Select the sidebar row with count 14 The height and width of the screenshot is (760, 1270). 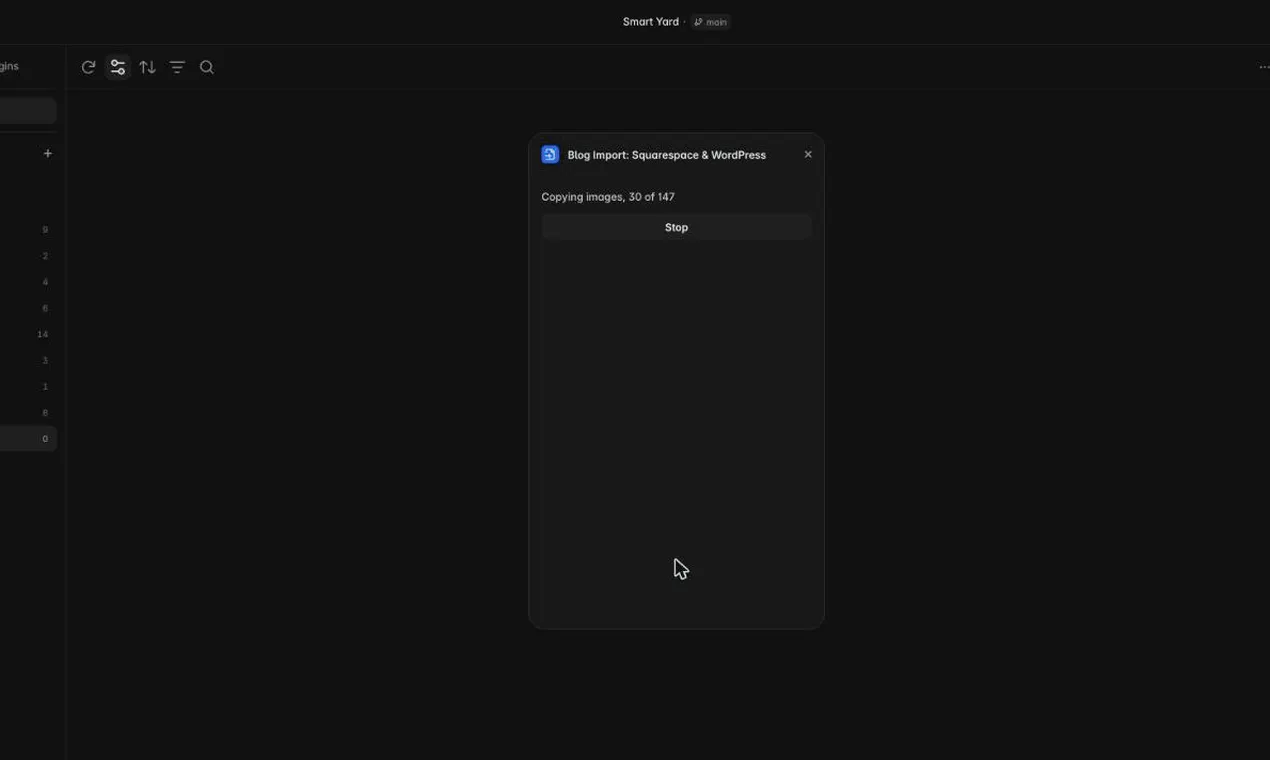coord(28,334)
